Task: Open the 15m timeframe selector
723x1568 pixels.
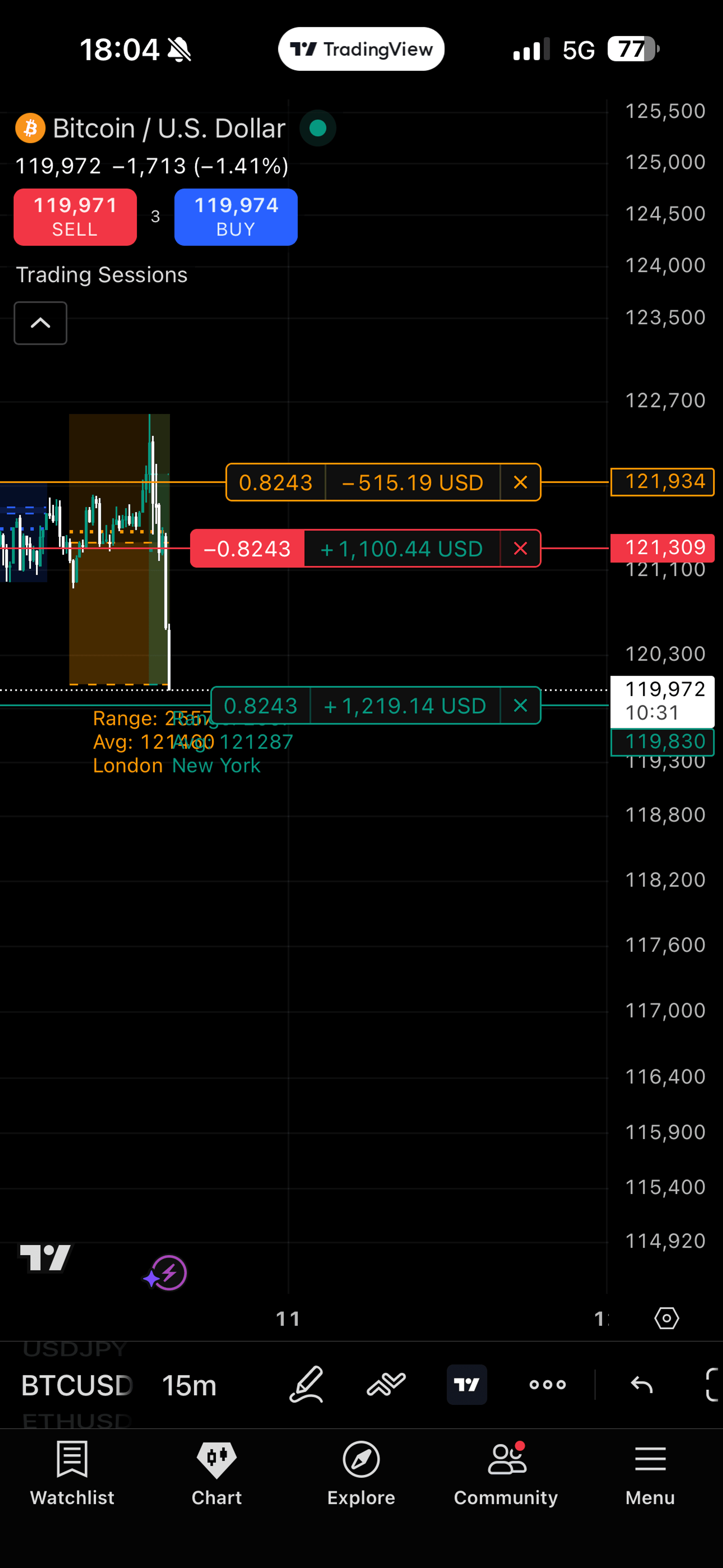Action: click(189, 1385)
